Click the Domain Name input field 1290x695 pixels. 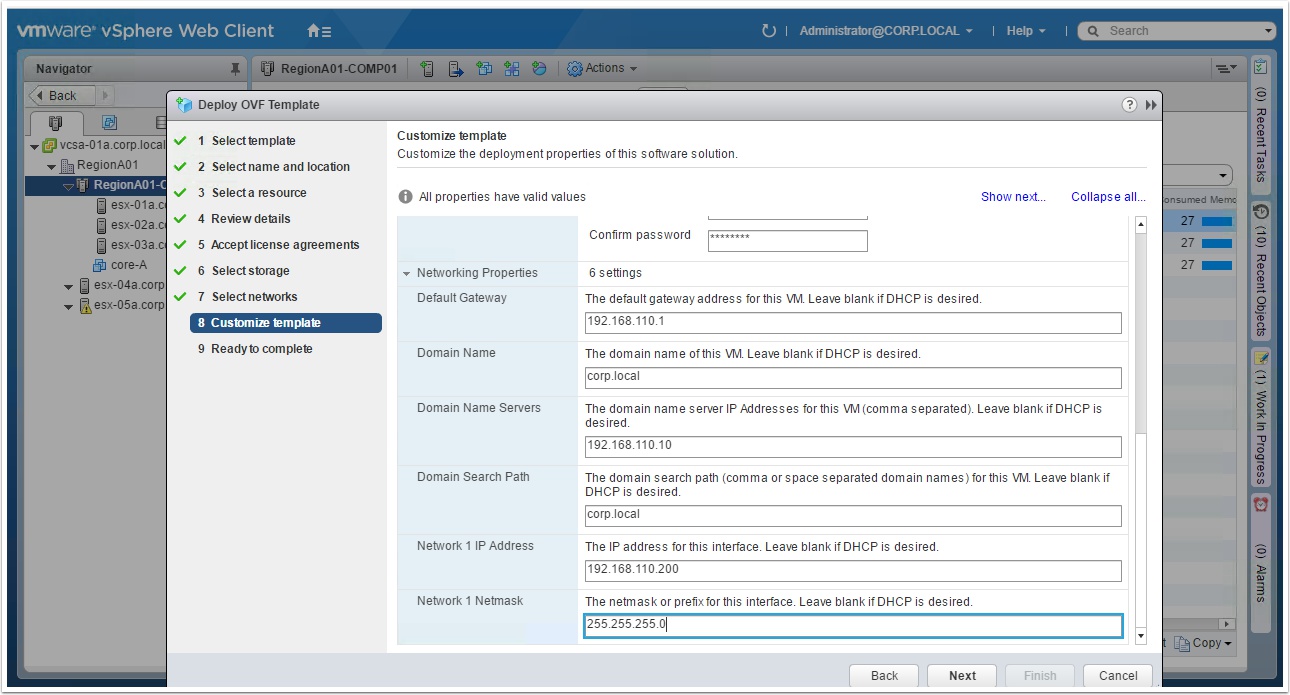853,377
